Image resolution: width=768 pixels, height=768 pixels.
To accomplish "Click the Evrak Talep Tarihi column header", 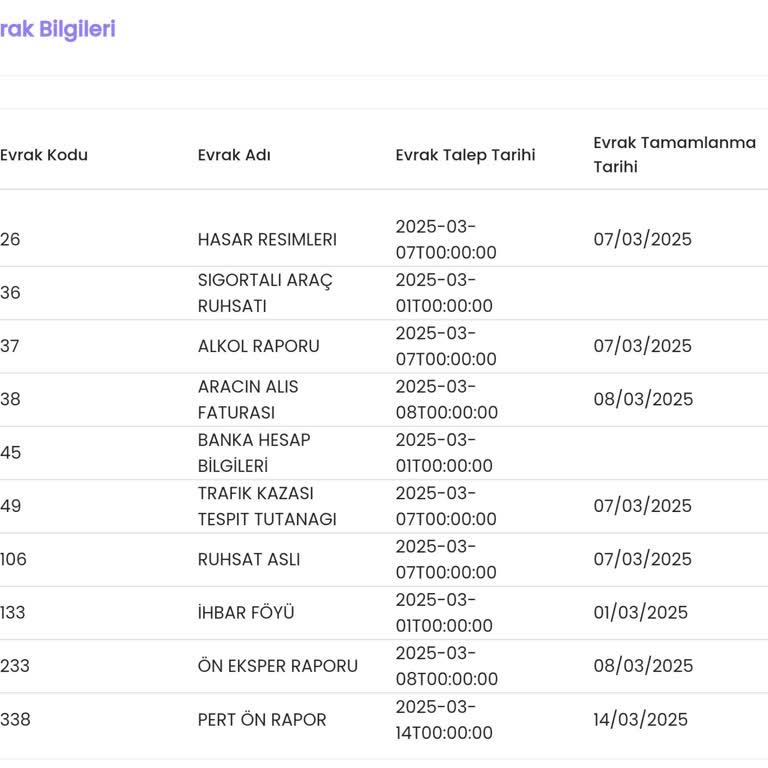I will click(x=465, y=155).
